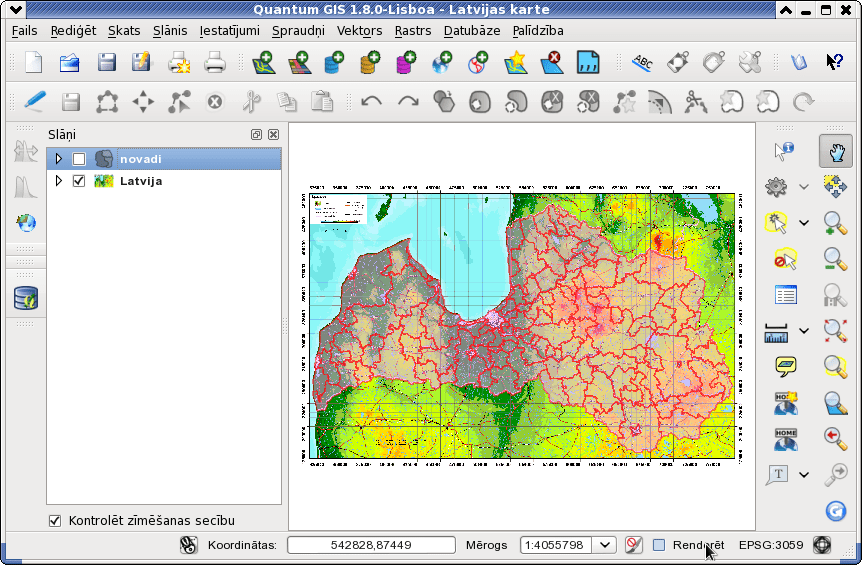Enable the novadi layer checkbox
This screenshot has width=862, height=565.
[79, 159]
